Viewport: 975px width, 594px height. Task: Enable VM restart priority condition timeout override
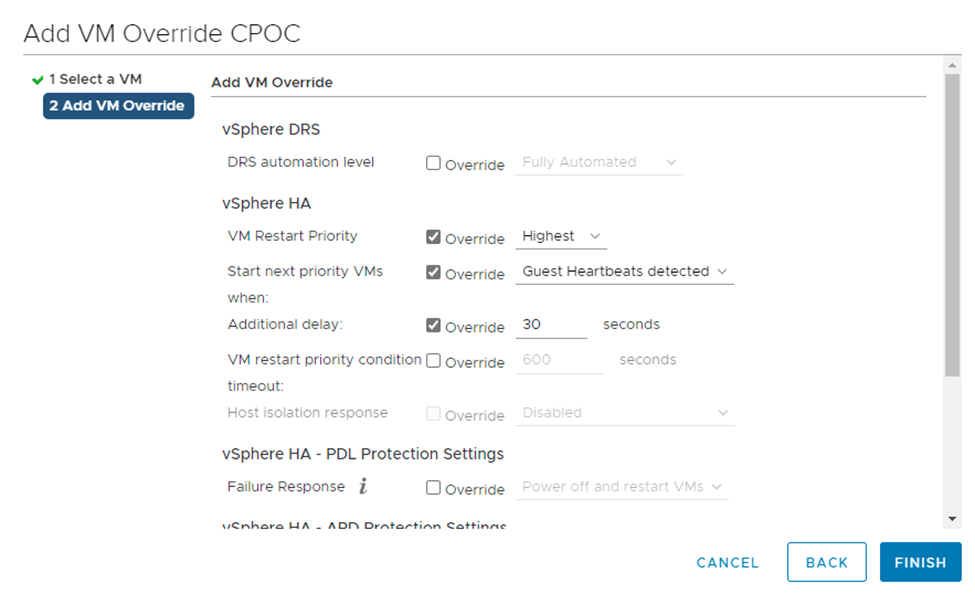click(434, 361)
